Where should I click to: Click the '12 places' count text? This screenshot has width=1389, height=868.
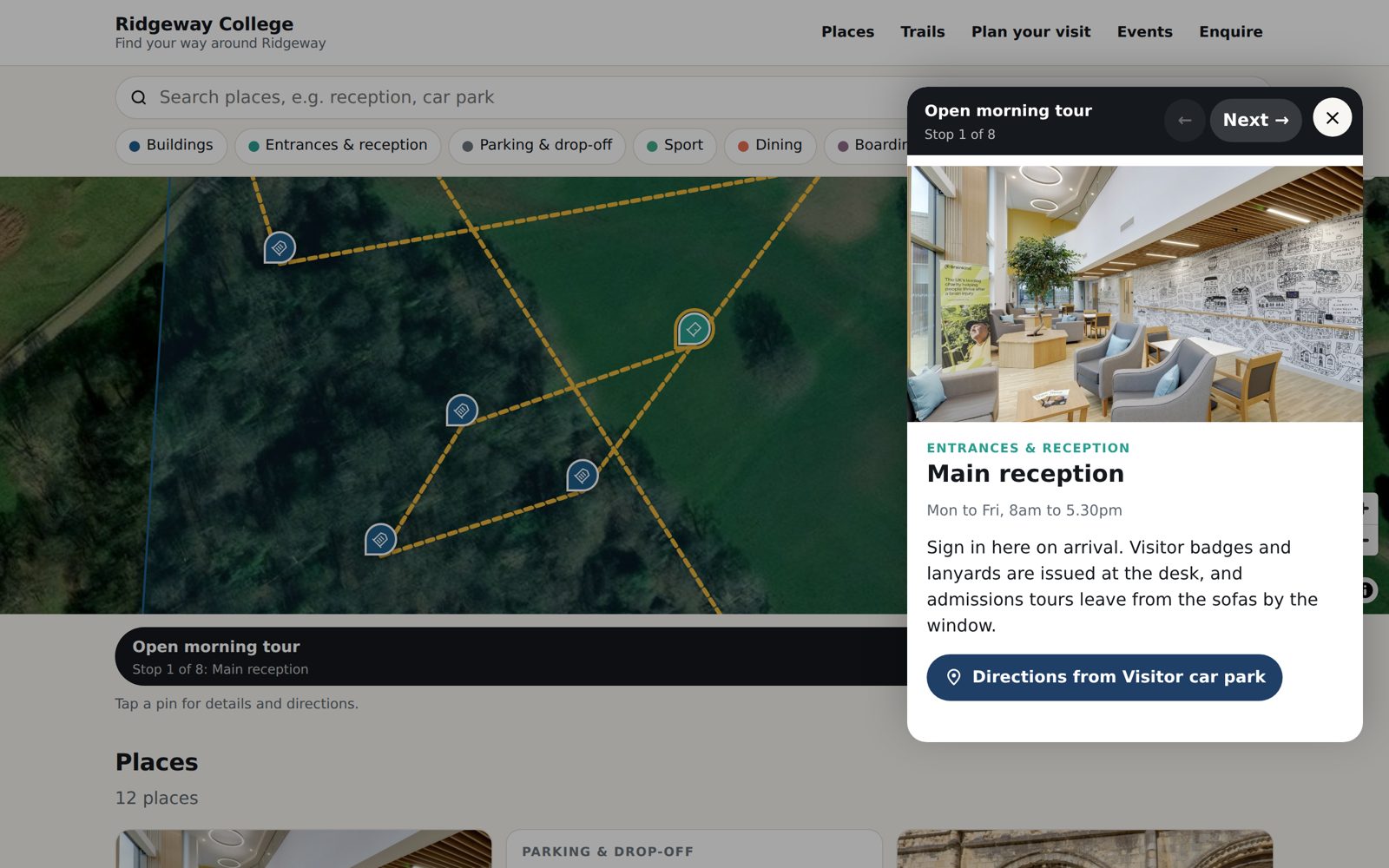156,798
